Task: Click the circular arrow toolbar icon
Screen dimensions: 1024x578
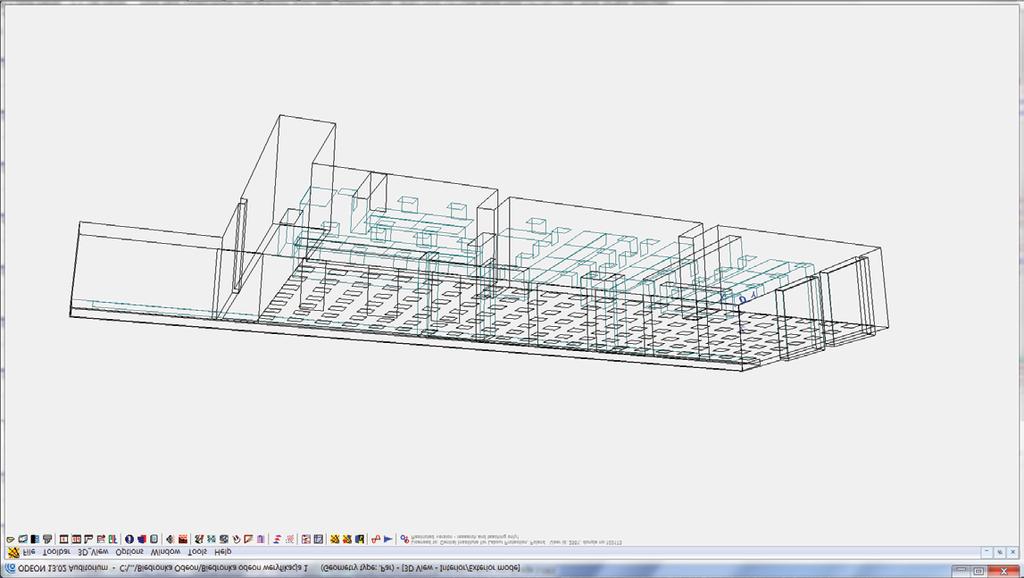Action: (236, 539)
